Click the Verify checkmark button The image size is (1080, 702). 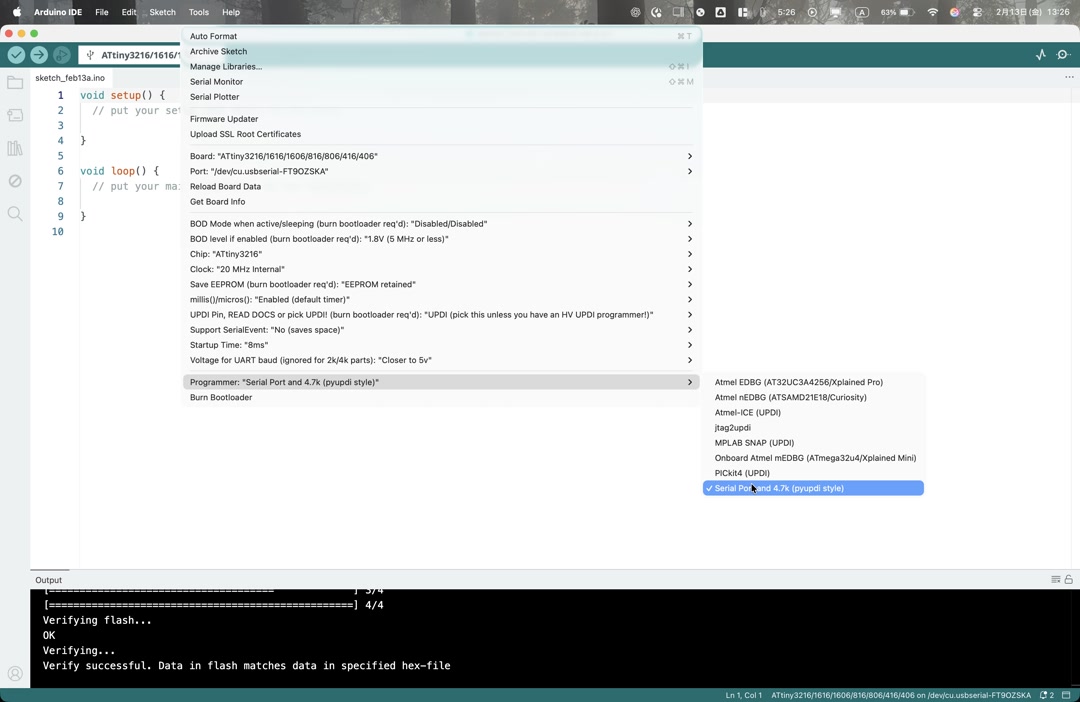pyautogui.click(x=17, y=55)
